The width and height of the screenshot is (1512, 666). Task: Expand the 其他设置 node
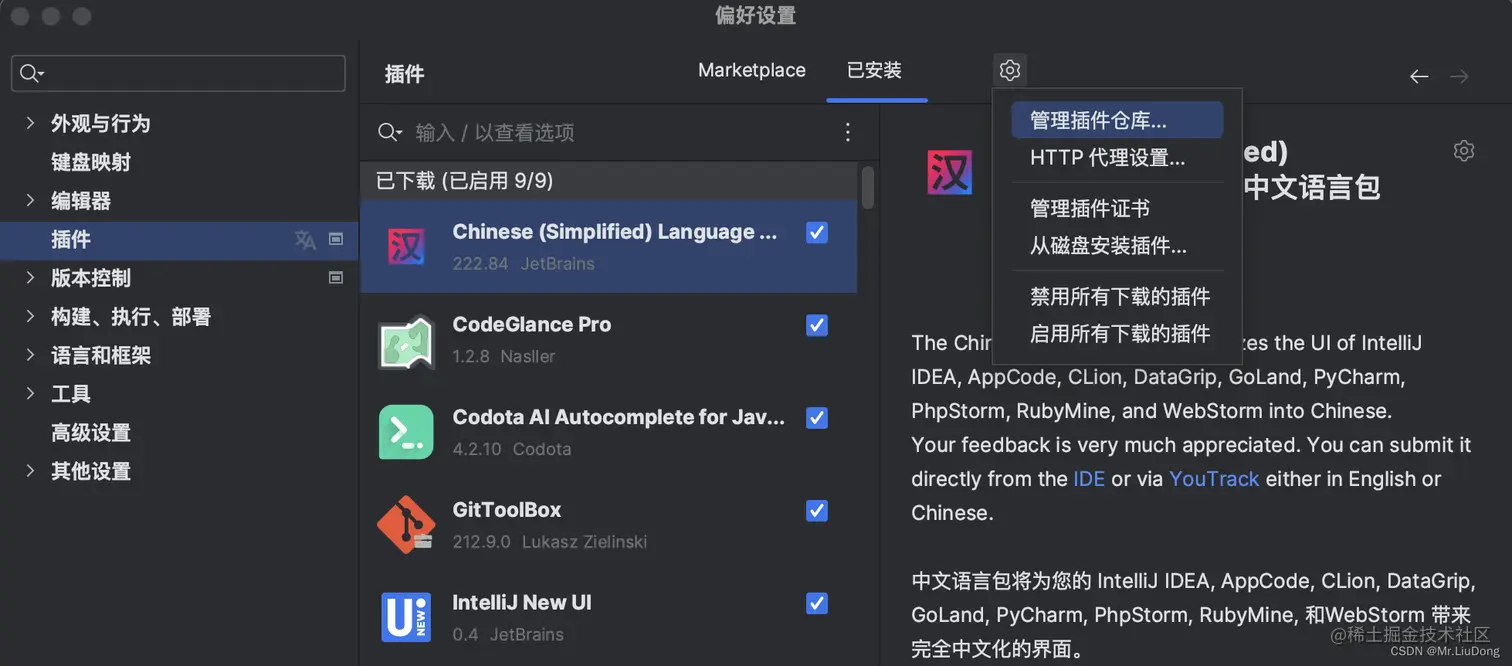point(30,470)
